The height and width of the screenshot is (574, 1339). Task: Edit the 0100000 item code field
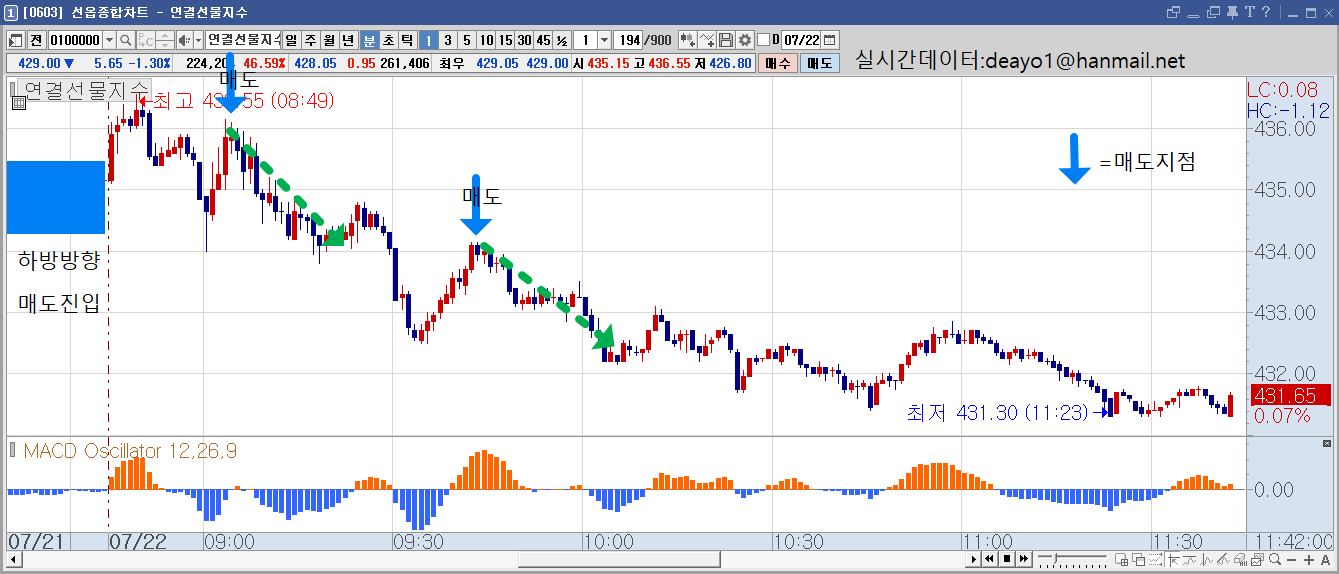point(75,40)
